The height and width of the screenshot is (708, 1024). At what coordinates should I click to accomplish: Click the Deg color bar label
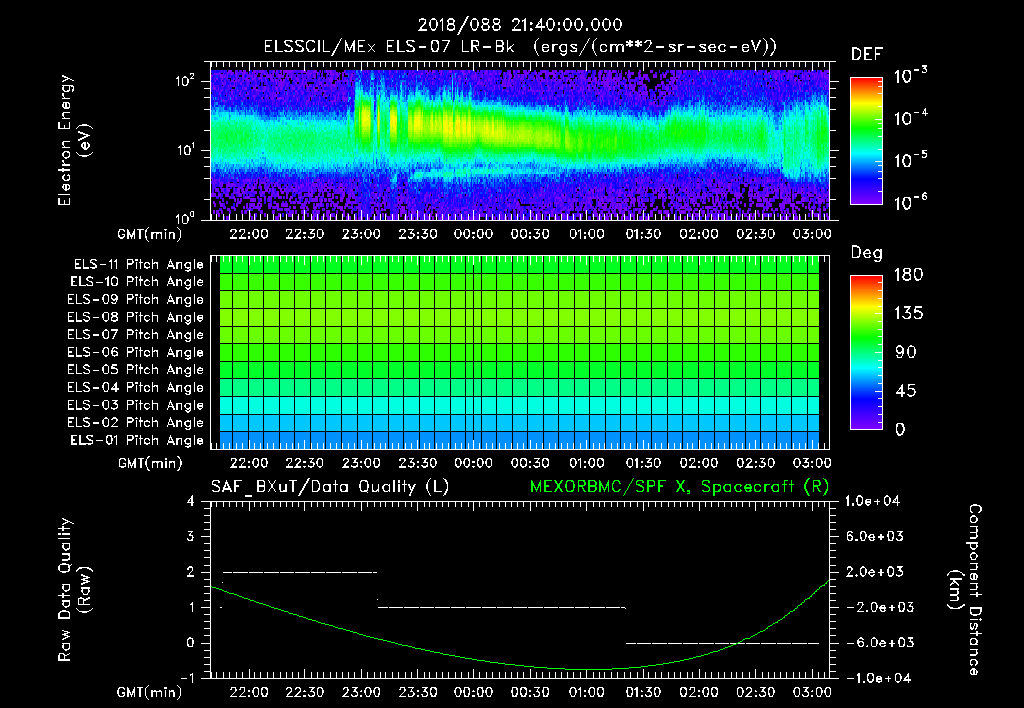coord(866,253)
